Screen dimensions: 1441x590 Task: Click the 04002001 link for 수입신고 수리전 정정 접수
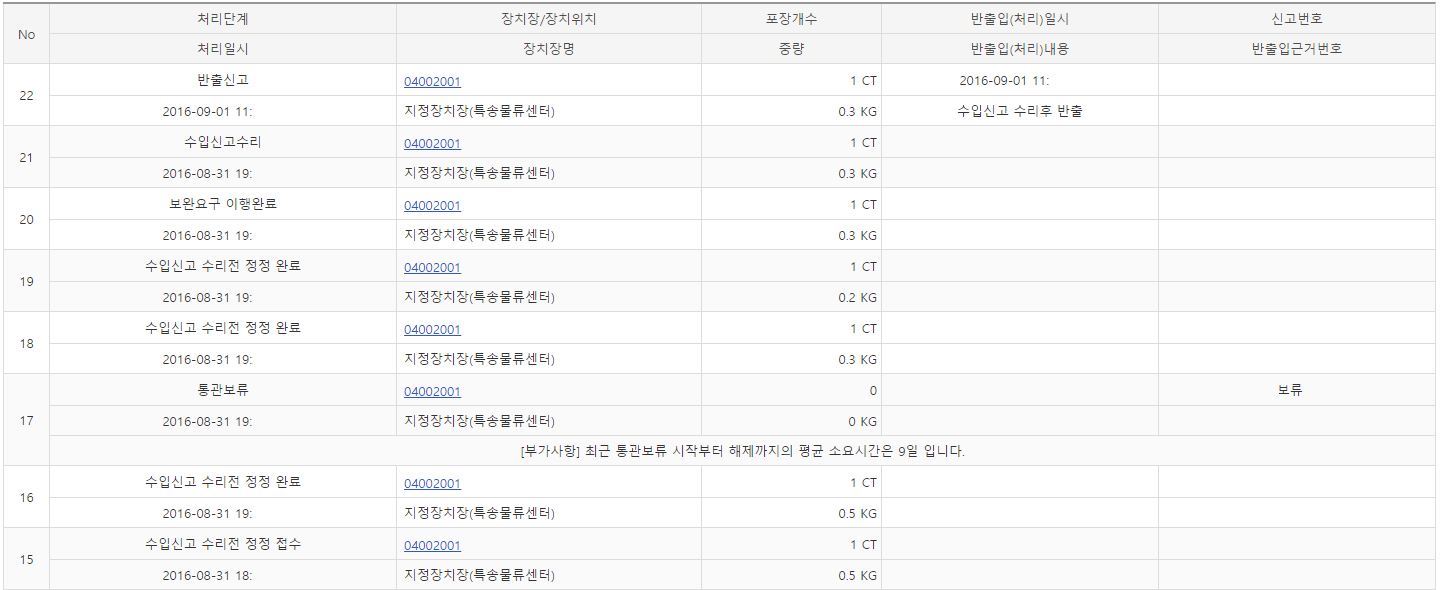pyautogui.click(x=432, y=546)
